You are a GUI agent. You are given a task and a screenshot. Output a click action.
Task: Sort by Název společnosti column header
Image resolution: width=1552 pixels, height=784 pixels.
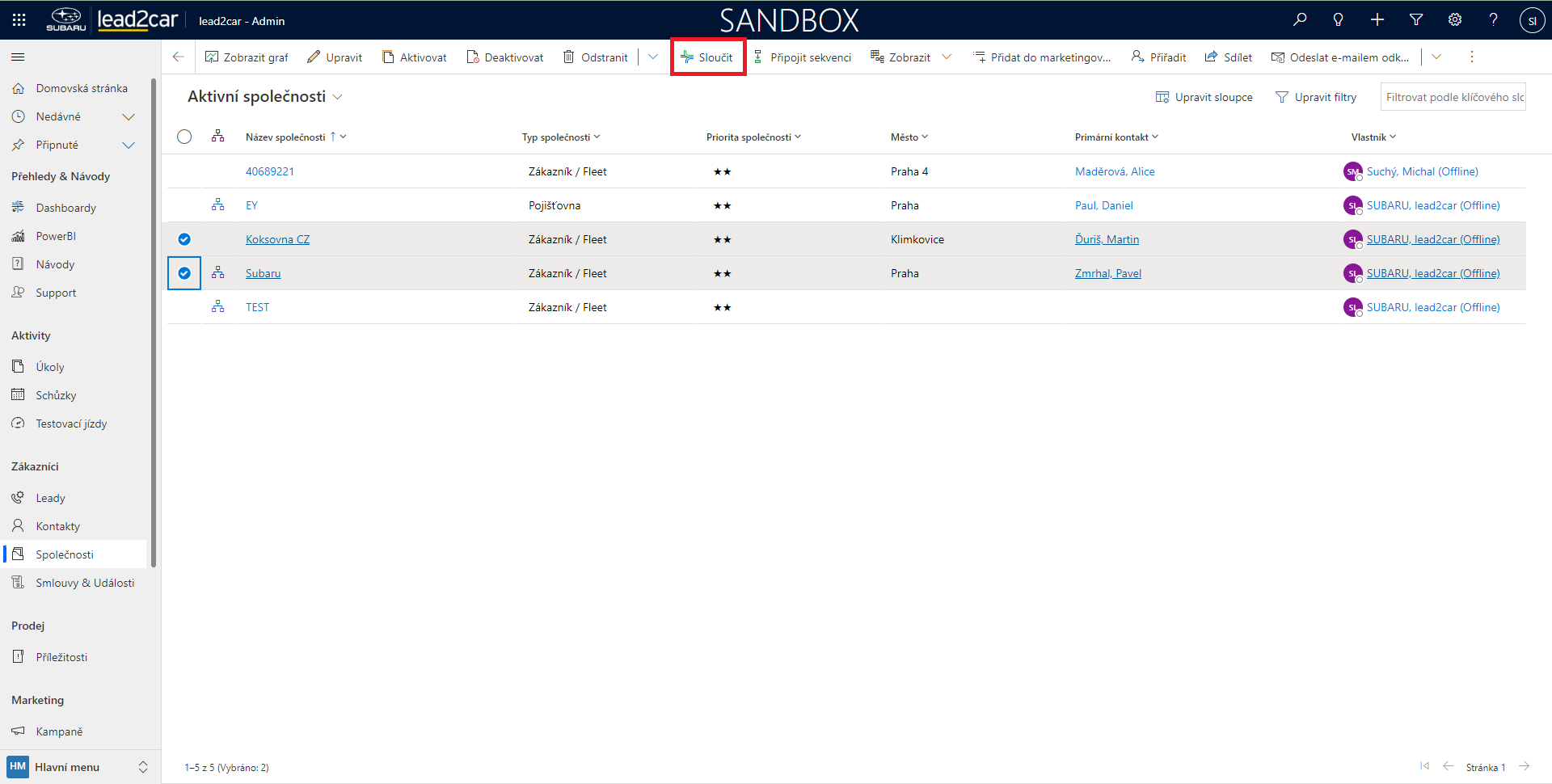(285, 137)
